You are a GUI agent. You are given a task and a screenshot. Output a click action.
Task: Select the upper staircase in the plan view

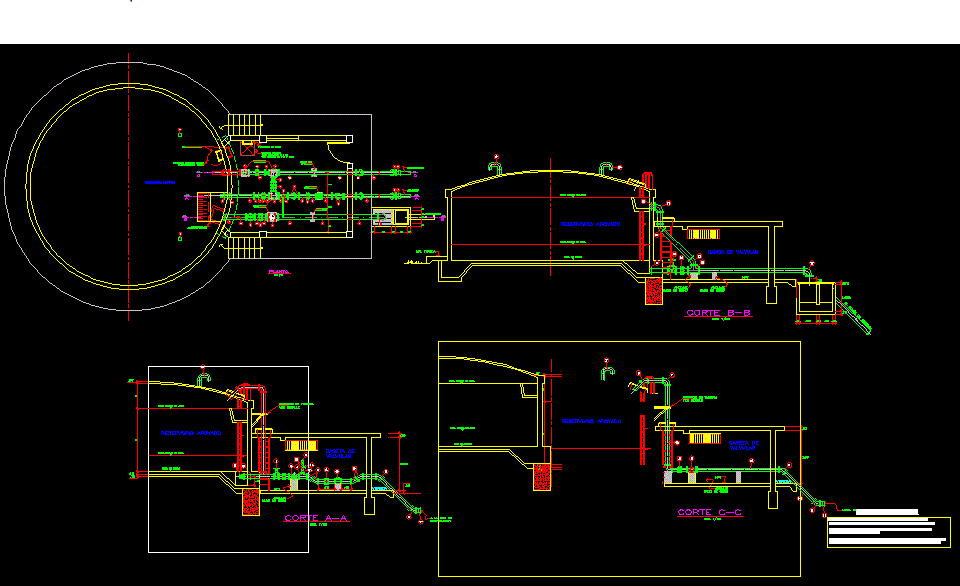(x=245, y=125)
